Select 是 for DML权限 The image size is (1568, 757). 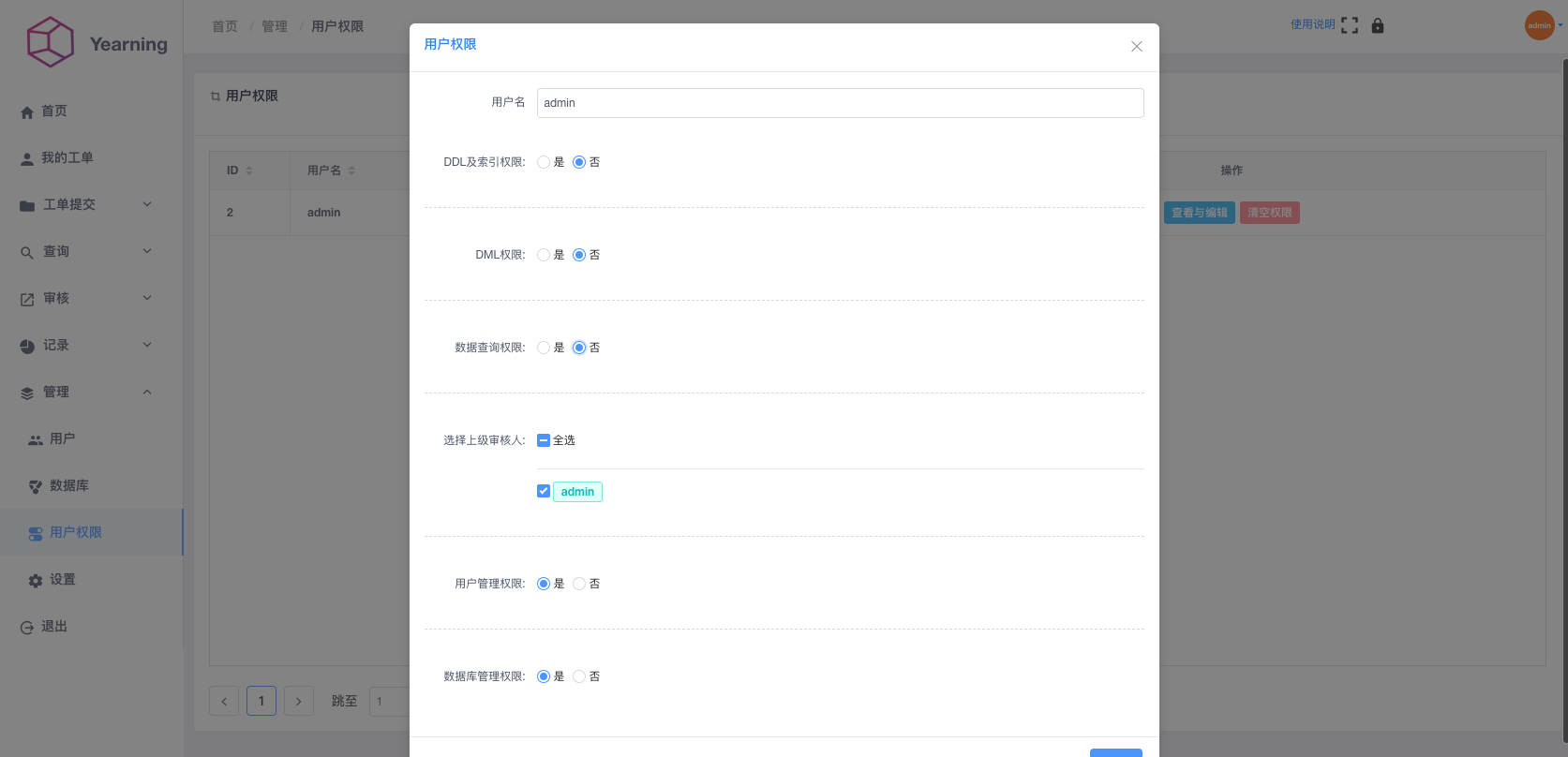[544, 255]
